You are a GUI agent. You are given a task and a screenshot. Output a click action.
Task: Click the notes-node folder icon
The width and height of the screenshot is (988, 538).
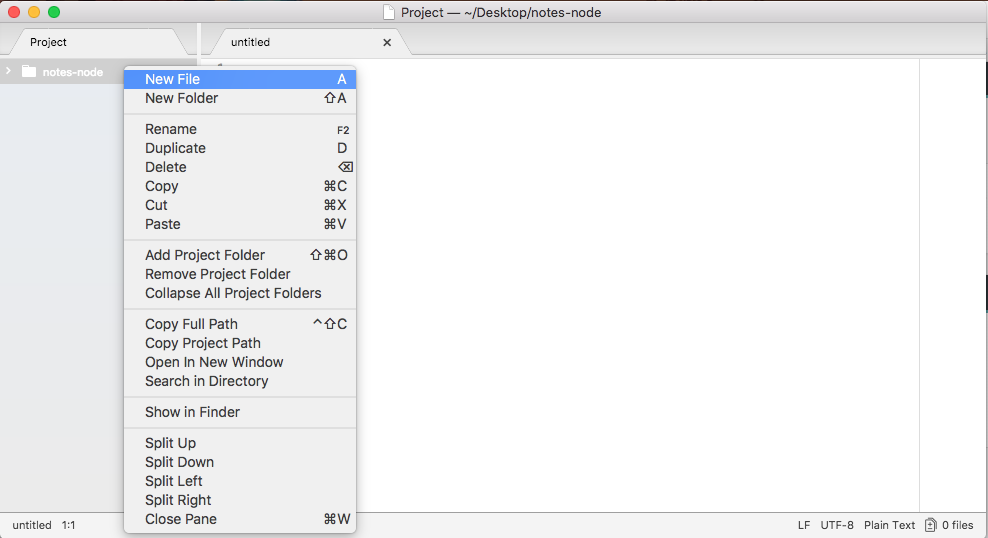pyautogui.click(x=28, y=72)
